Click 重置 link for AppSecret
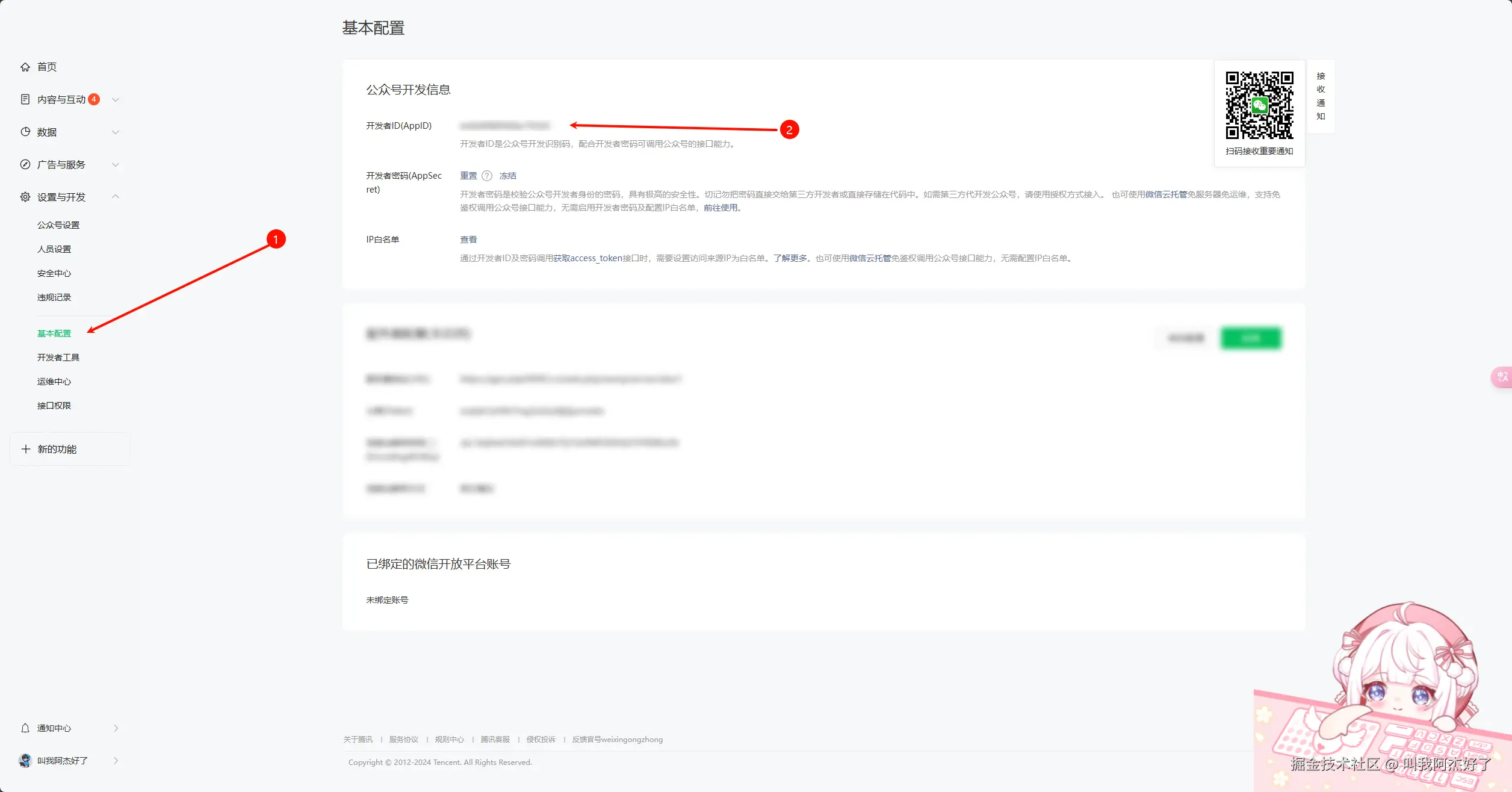The image size is (1512, 792). coord(468,176)
